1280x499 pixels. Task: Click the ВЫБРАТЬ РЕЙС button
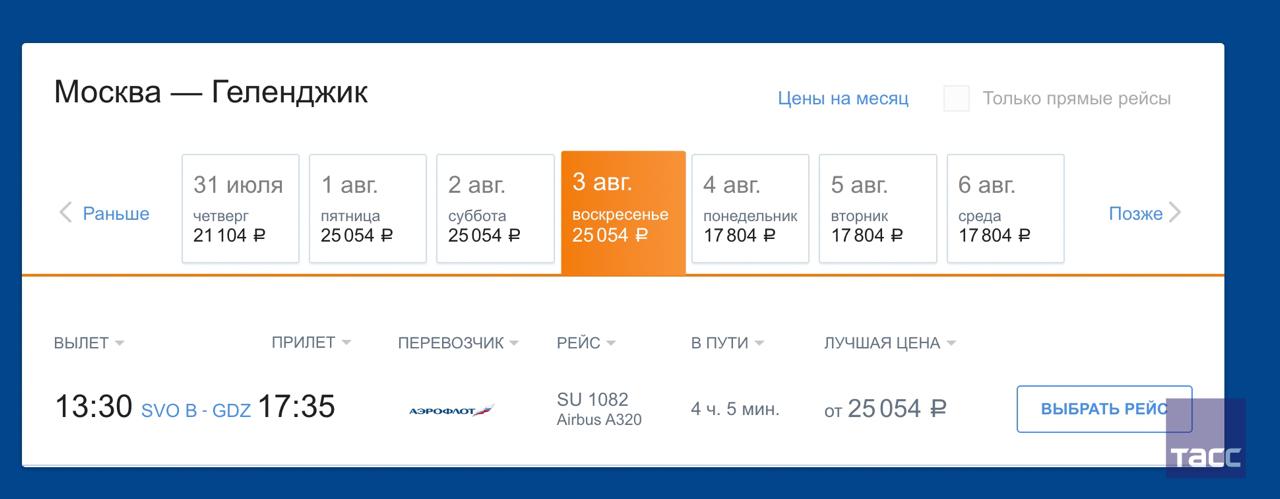click(1104, 409)
